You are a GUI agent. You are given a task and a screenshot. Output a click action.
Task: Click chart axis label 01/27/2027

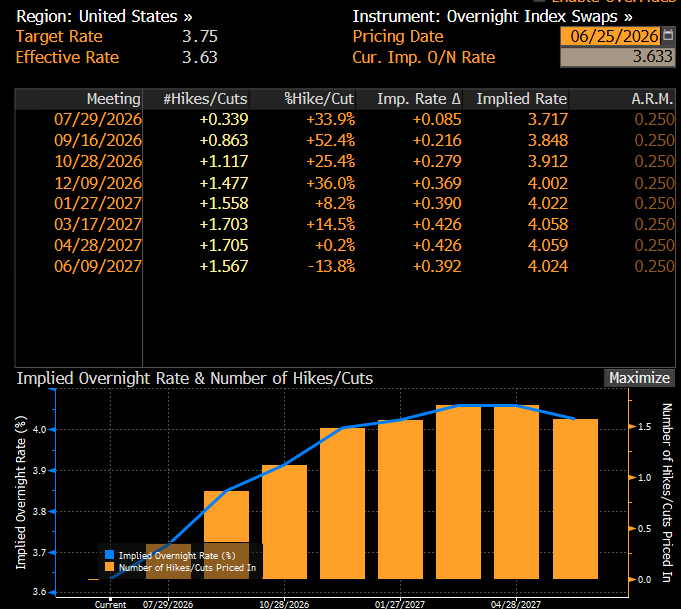400,604
